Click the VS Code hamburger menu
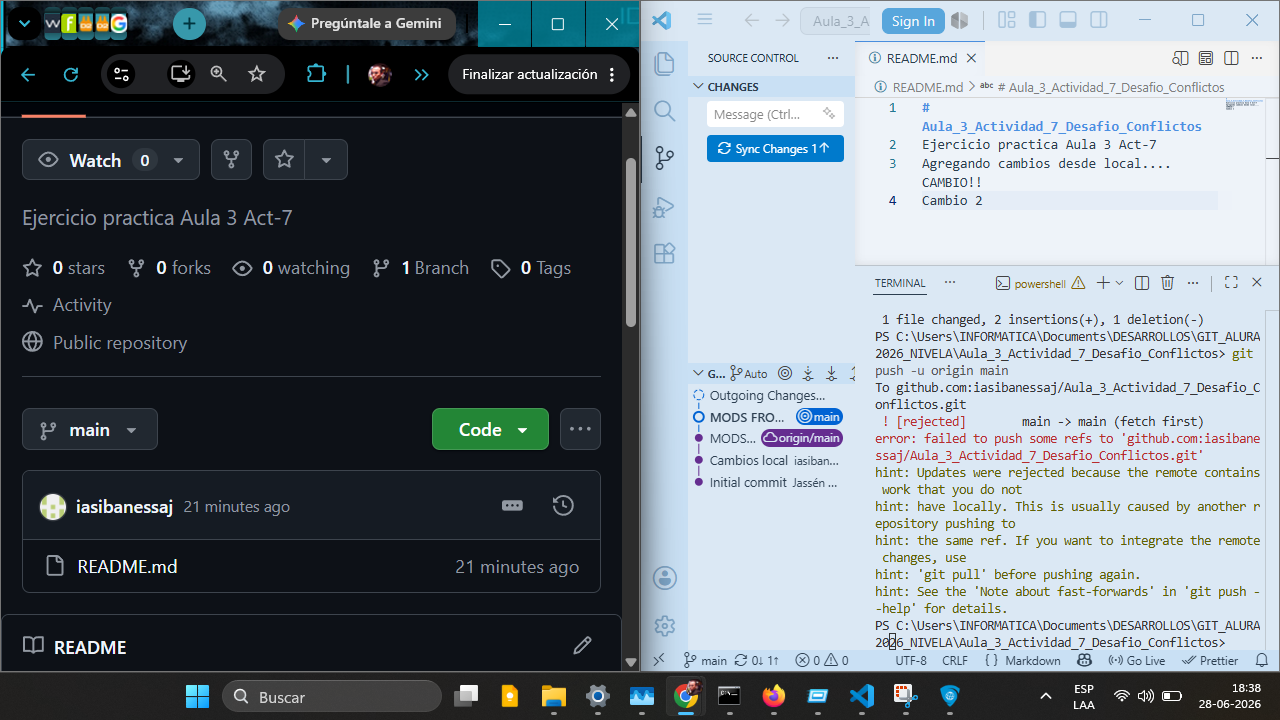This screenshot has width=1280, height=720. pyautogui.click(x=704, y=20)
